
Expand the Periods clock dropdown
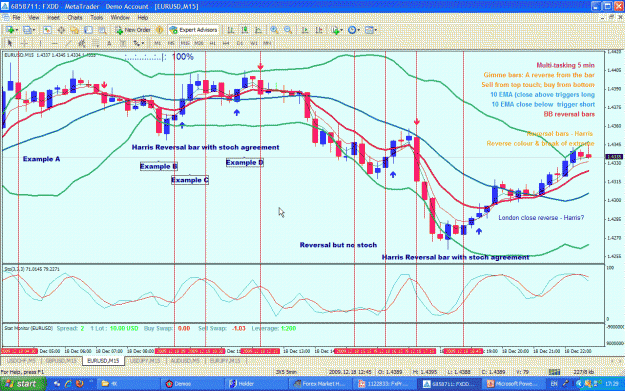(358, 30)
